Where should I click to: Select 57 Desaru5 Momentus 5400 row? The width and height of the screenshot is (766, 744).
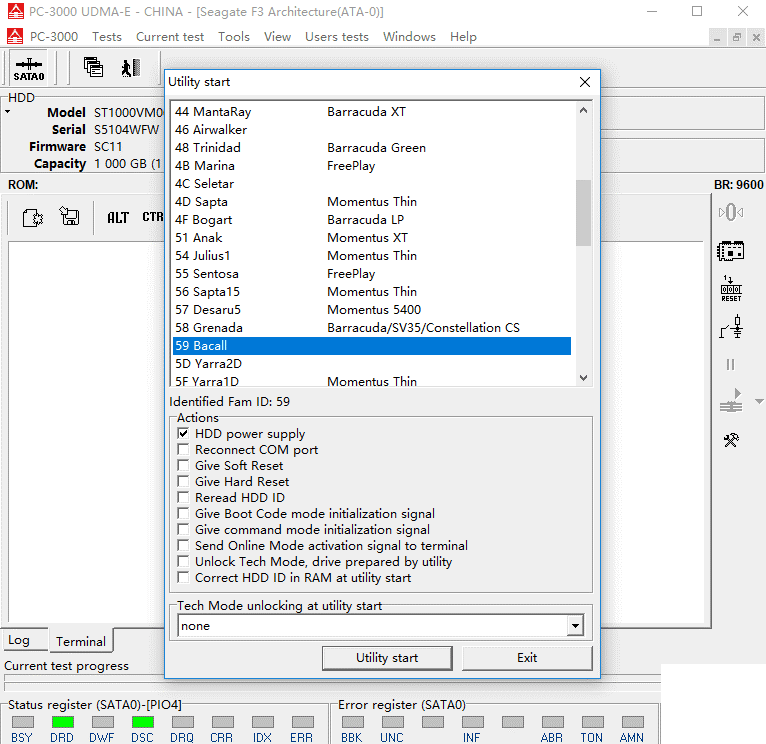pyautogui.click(x=372, y=310)
